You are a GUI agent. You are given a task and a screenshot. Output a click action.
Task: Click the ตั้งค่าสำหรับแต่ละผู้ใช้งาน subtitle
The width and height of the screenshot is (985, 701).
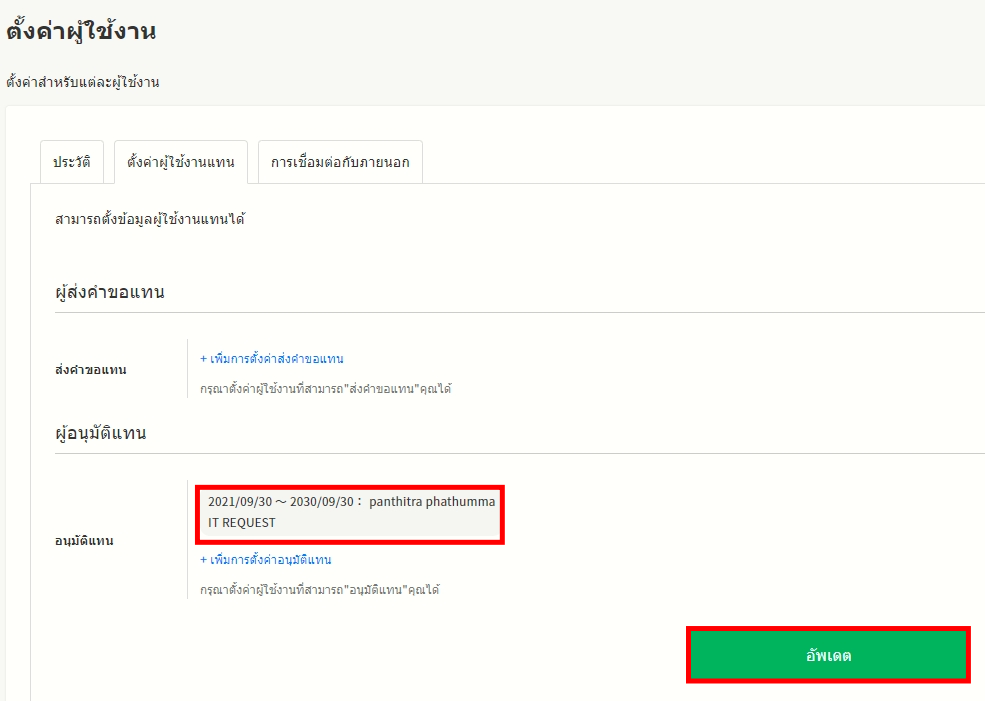pyautogui.click(x=83, y=82)
